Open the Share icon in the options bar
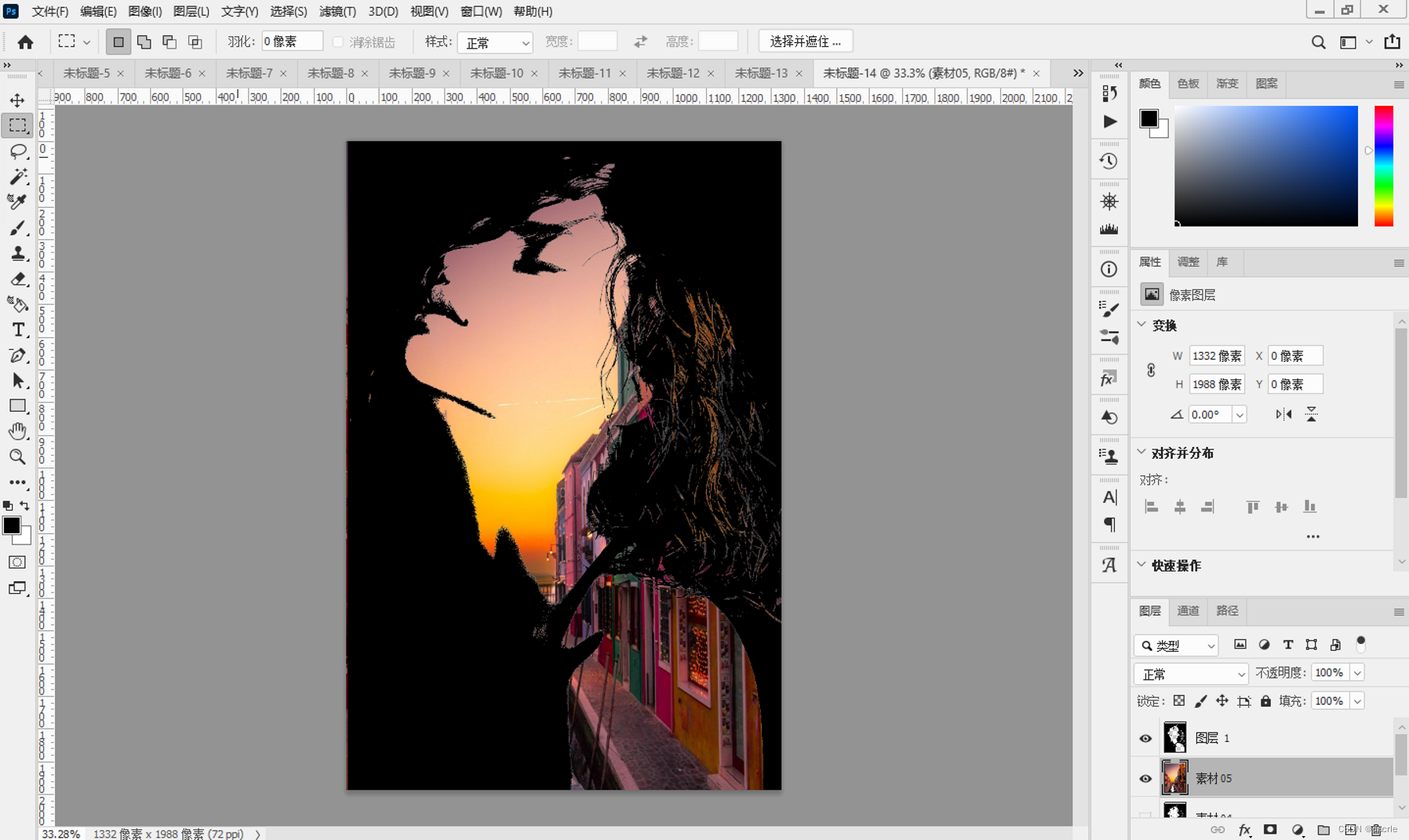 click(x=1393, y=42)
